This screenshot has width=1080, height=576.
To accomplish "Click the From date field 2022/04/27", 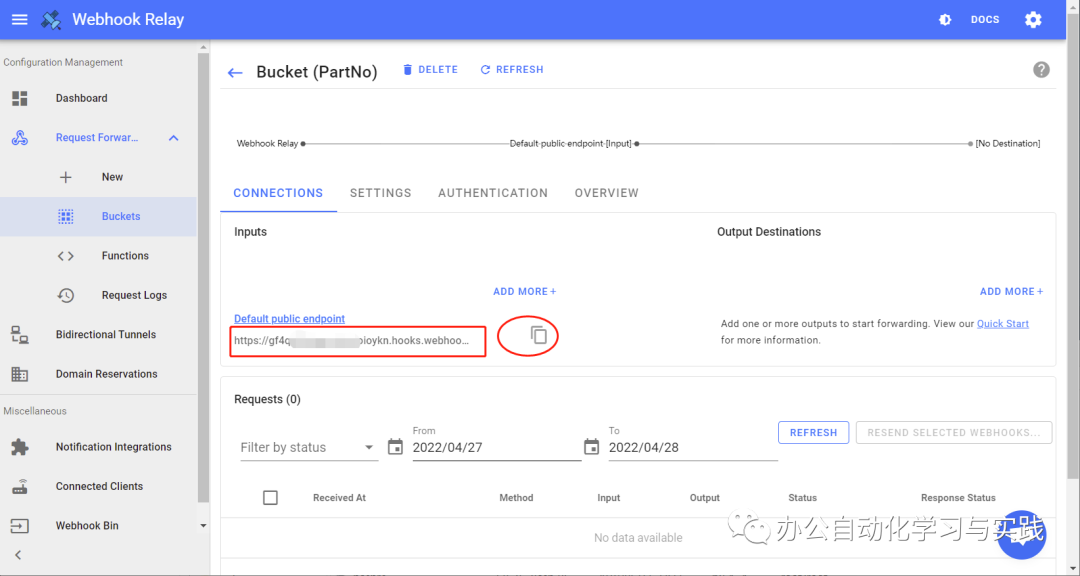I will pos(497,447).
